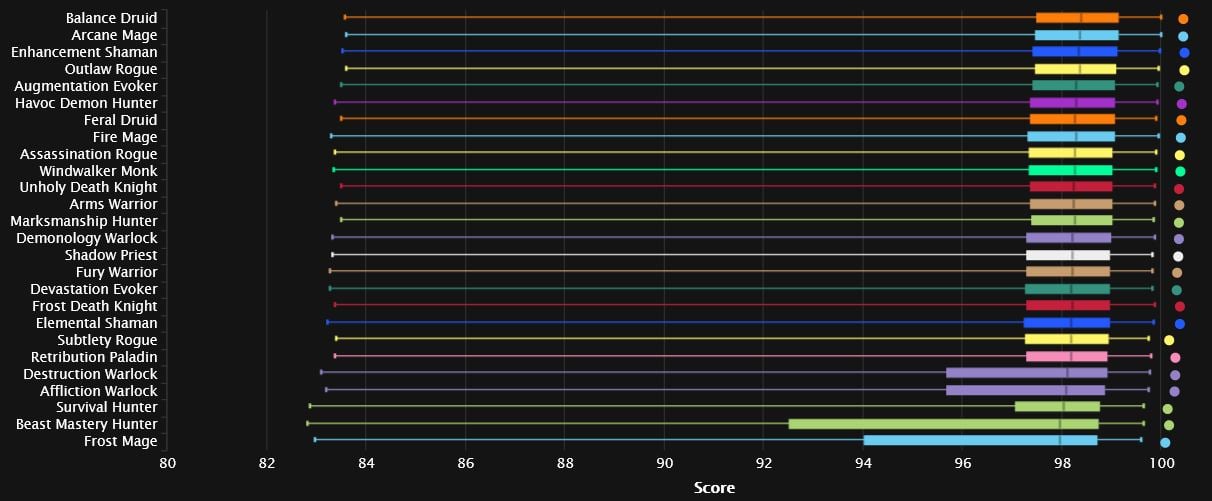Click the Windwalker Monk label

(98, 171)
